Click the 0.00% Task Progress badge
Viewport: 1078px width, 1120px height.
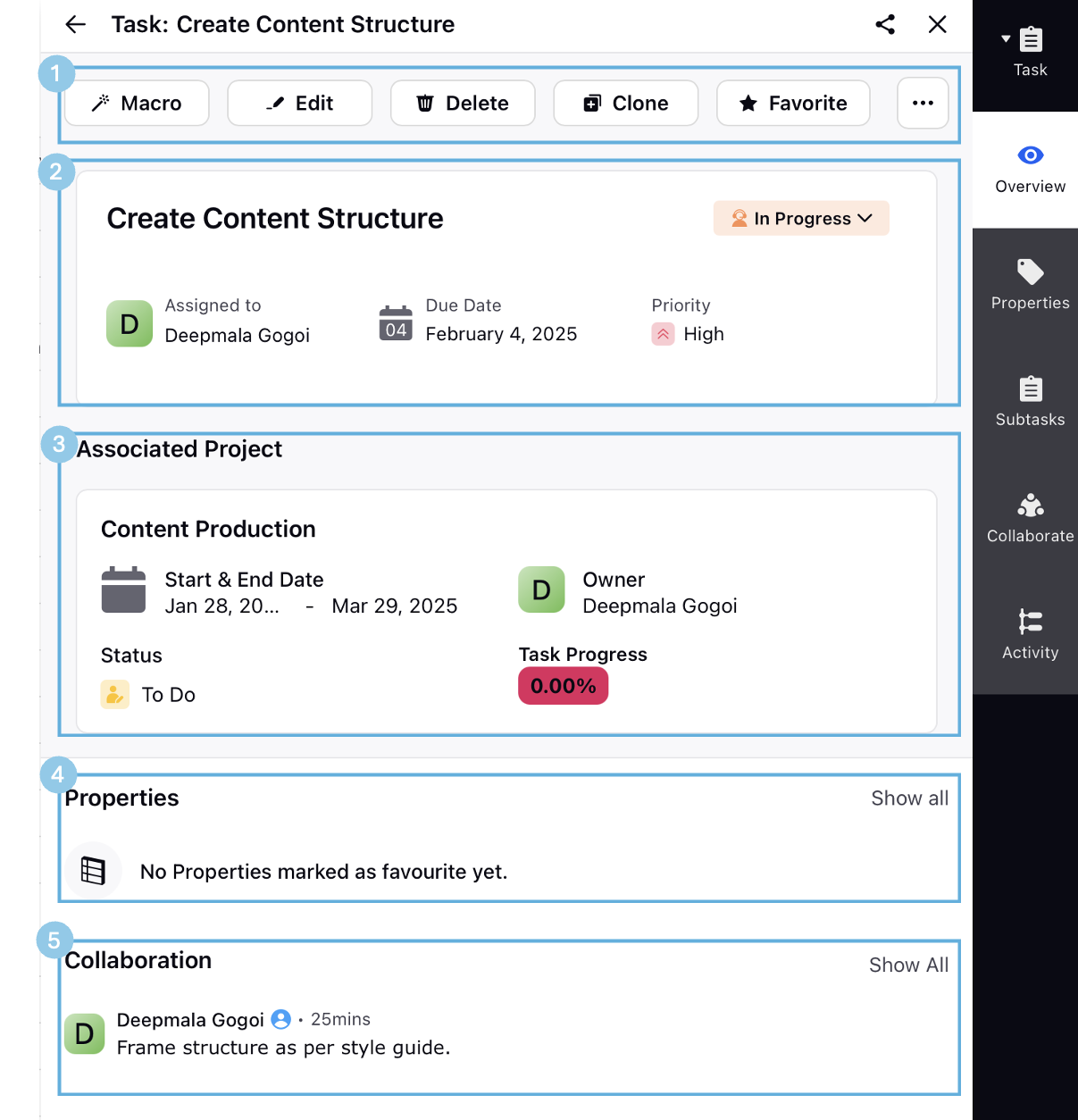564,686
